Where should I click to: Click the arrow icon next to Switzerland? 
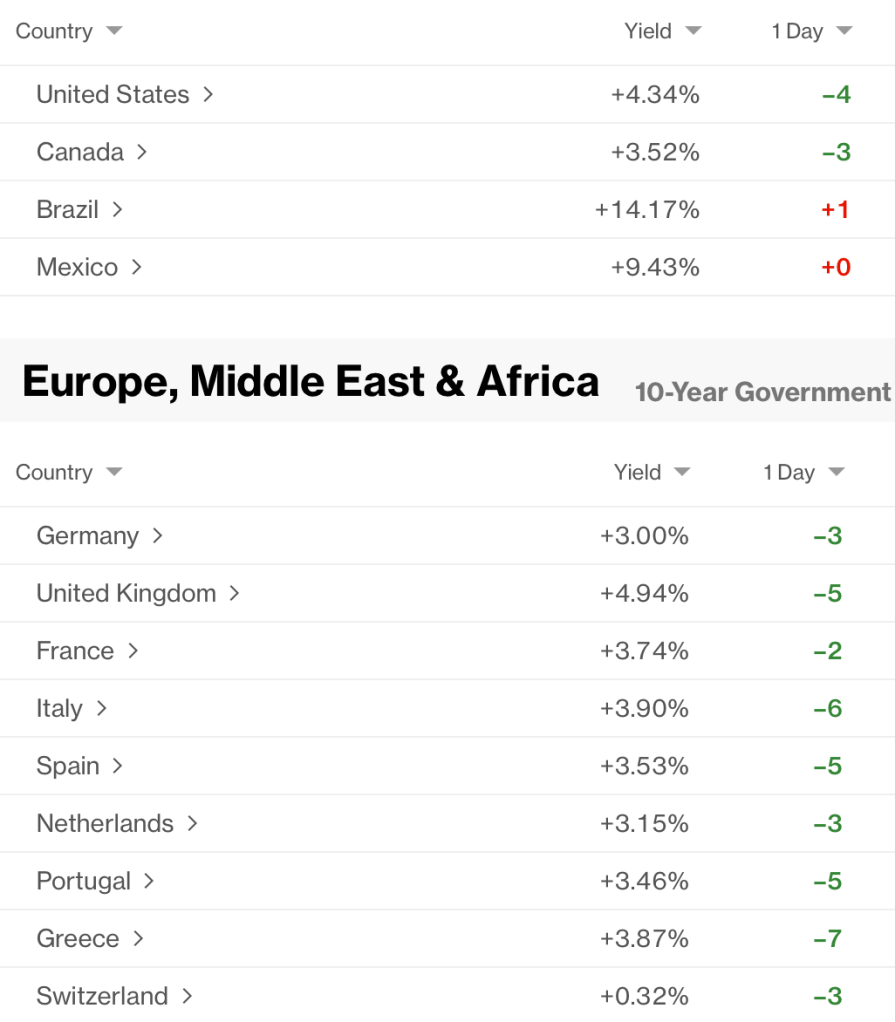pyautogui.click(x=186, y=996)
